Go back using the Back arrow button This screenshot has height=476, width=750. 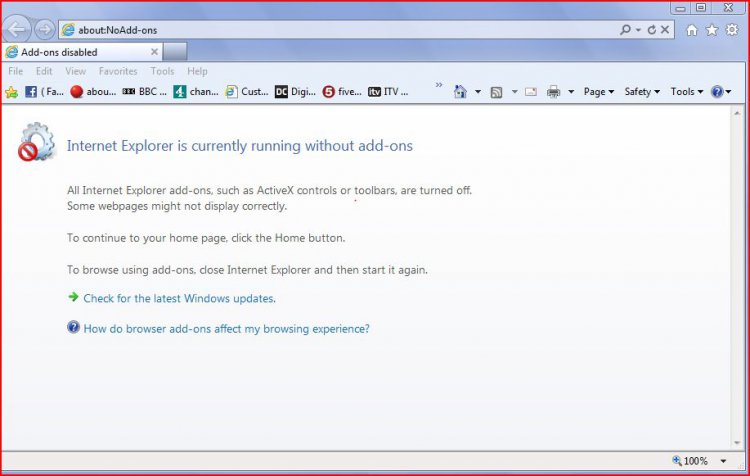tap(16, 30)
